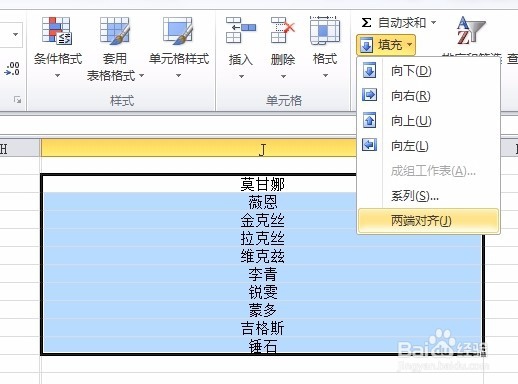Expand the Format (格式) dropdown arrow
The image size is (518, 384).
pyautogui.click(x=325, y=76)
